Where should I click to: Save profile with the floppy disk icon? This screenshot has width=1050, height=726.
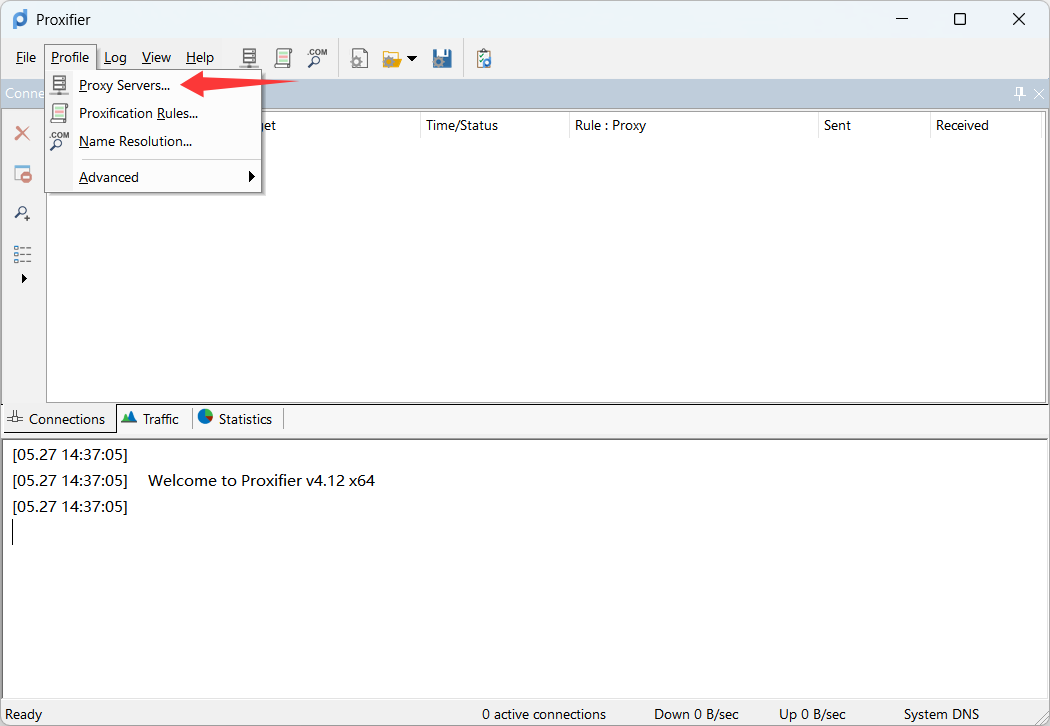[442, 58]
